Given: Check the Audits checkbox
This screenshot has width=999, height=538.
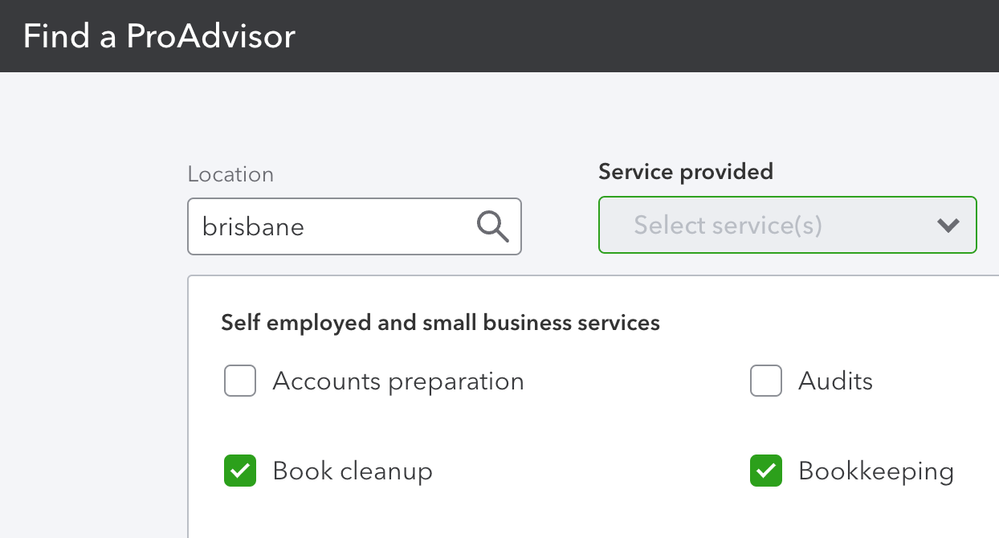Looking at the screenshot, I should pyautogui.click(x=766, y=381).
